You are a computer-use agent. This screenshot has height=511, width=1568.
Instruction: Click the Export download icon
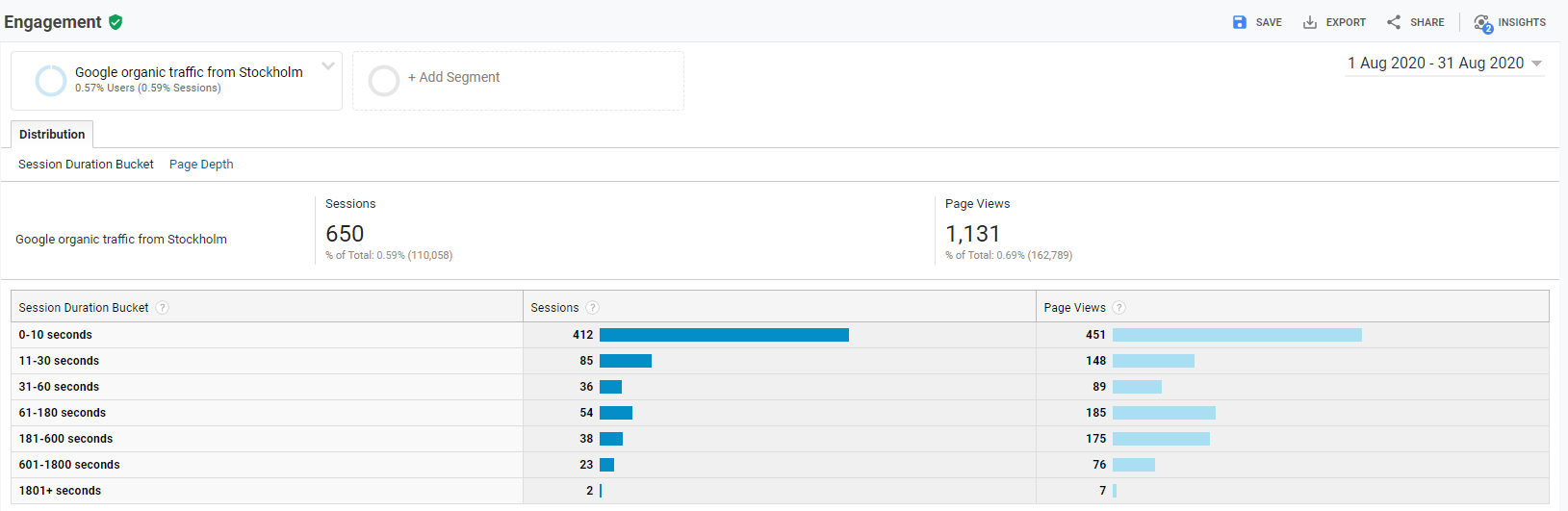1310,22
